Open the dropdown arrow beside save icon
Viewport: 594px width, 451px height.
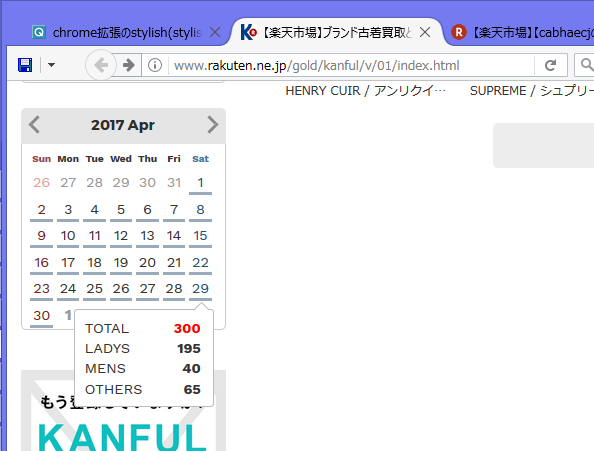51,65
